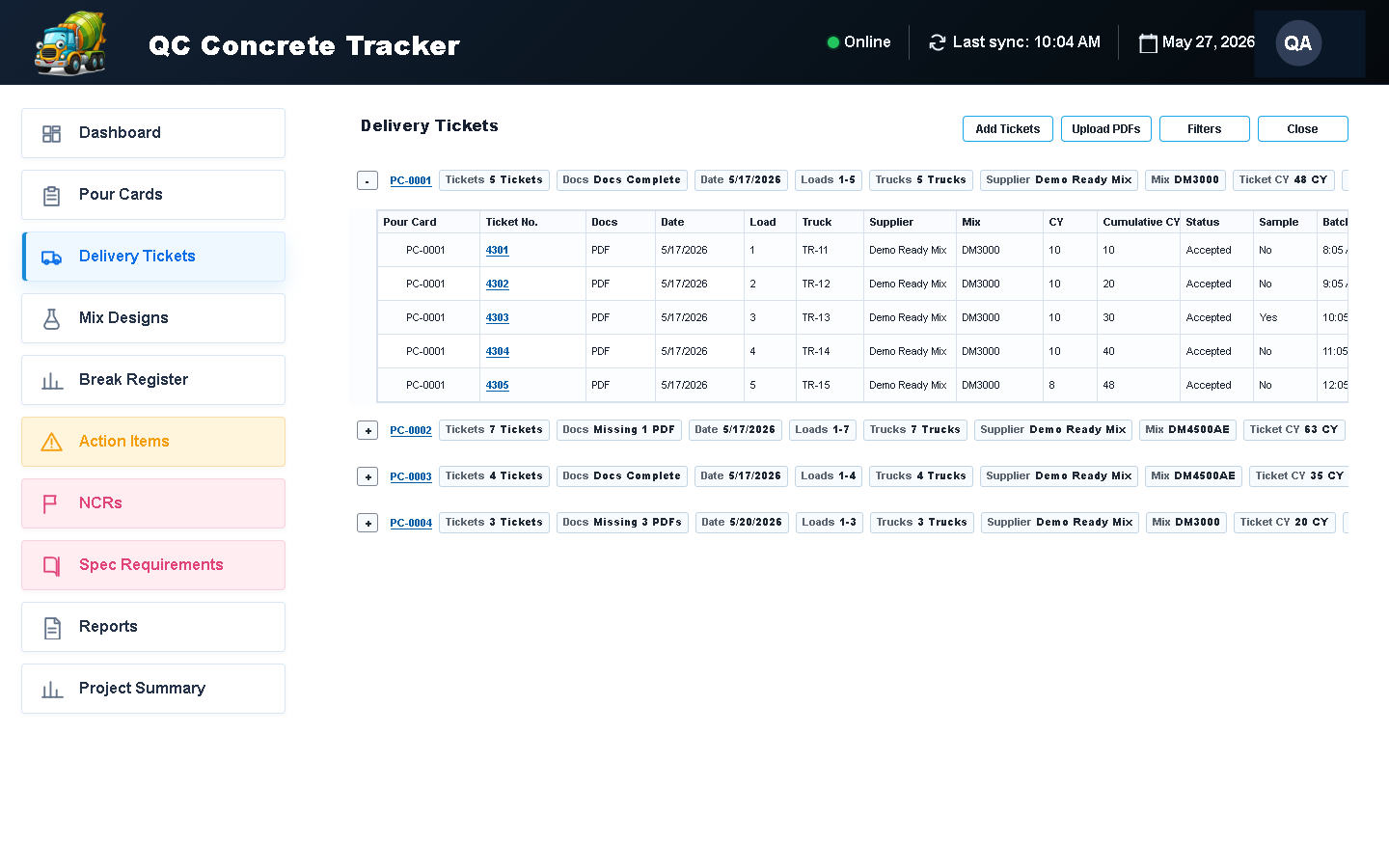Click the Delivery Tickets truck icon
1389x868 pixels.
click(x=52, y=258)
